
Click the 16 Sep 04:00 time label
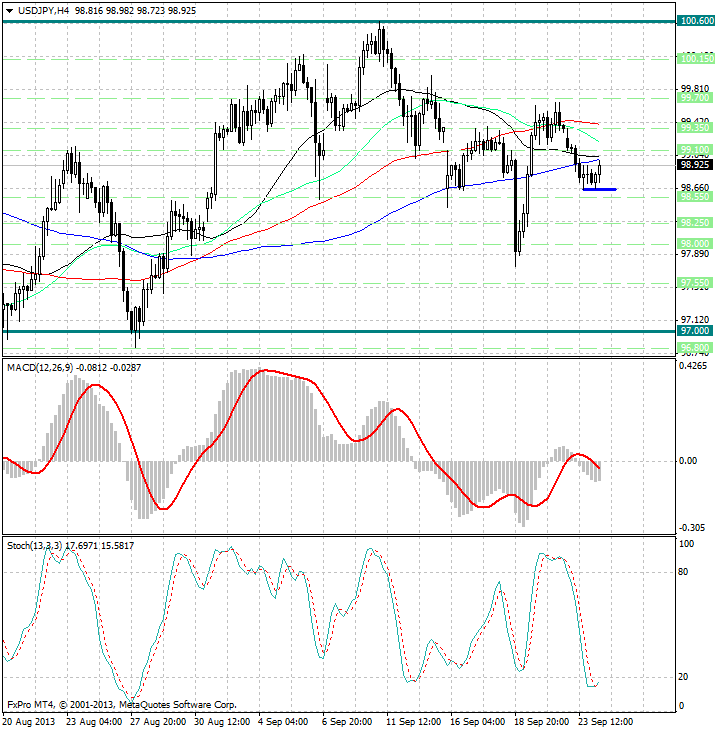click(478, 722)
